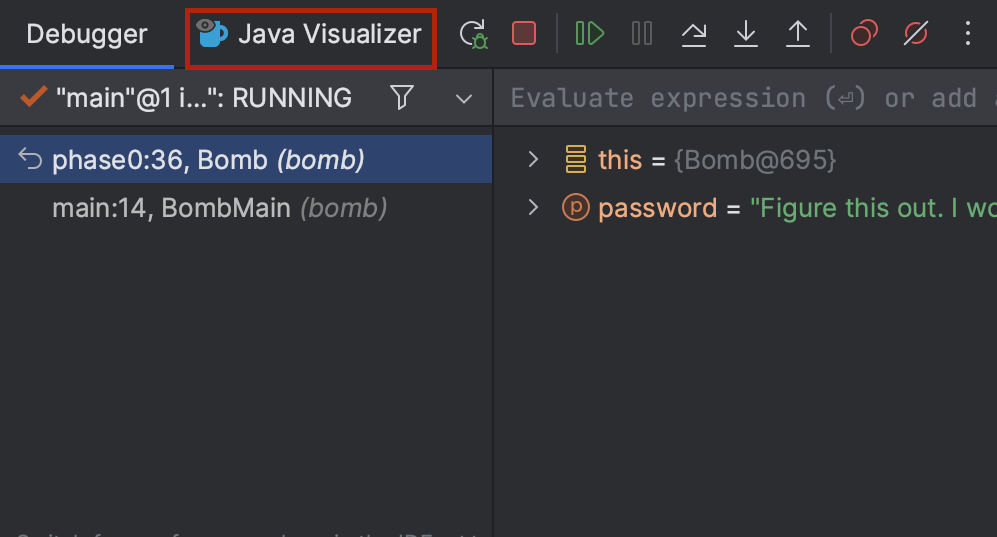Screen dimensions: 997x537
Task: Expand the password variable node
Action: pos(533,208)
